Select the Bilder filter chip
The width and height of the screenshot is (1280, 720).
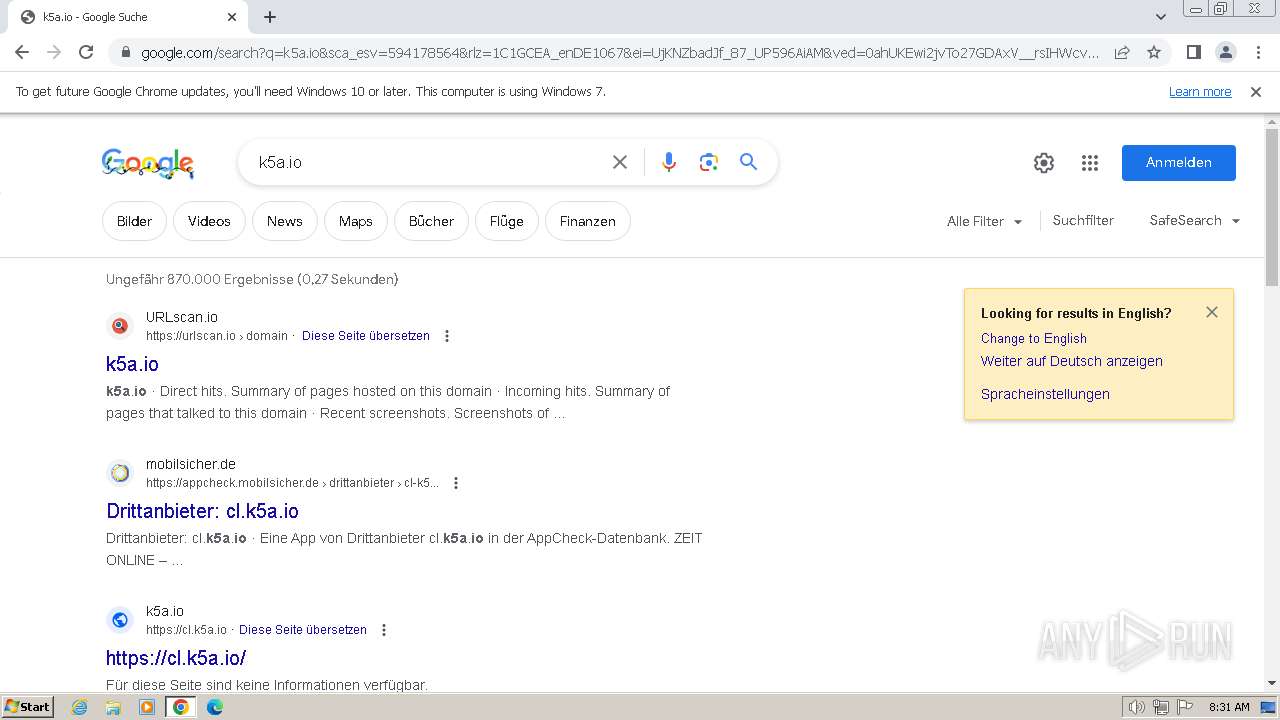(134, 221)
